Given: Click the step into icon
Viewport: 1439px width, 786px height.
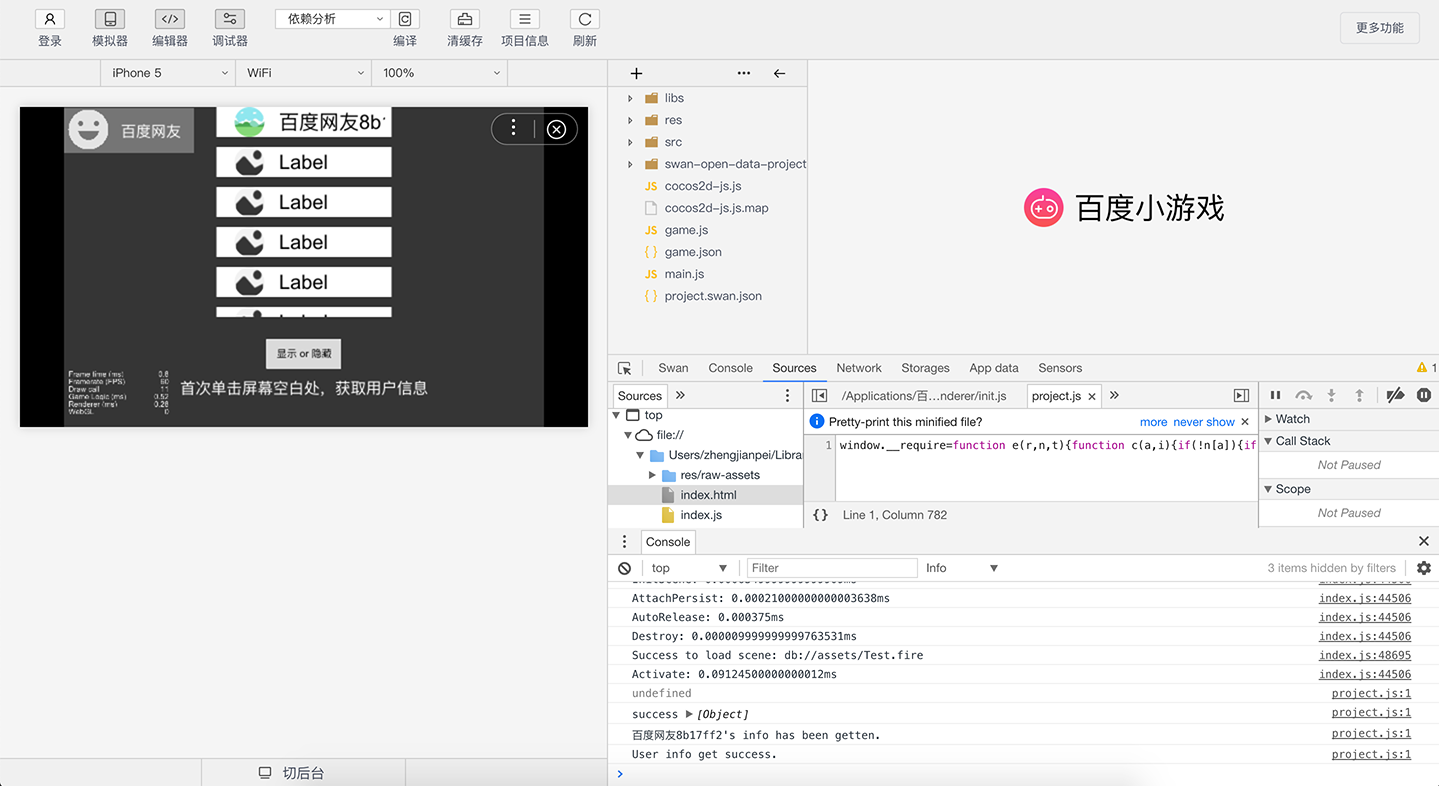Looking at the screenshot, I should coord(1331,395).
